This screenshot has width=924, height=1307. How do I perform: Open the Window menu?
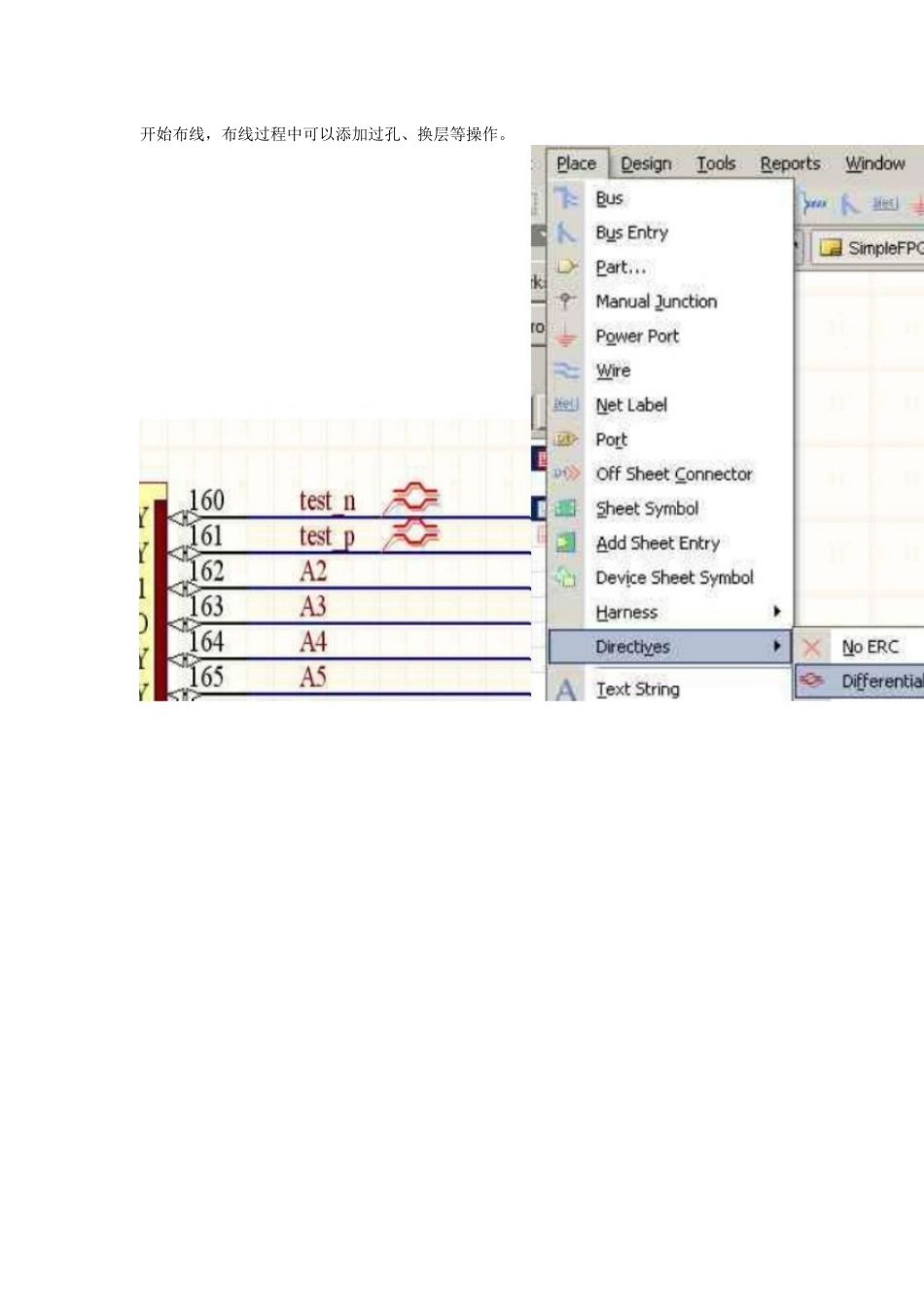click(x=875, y=163)
